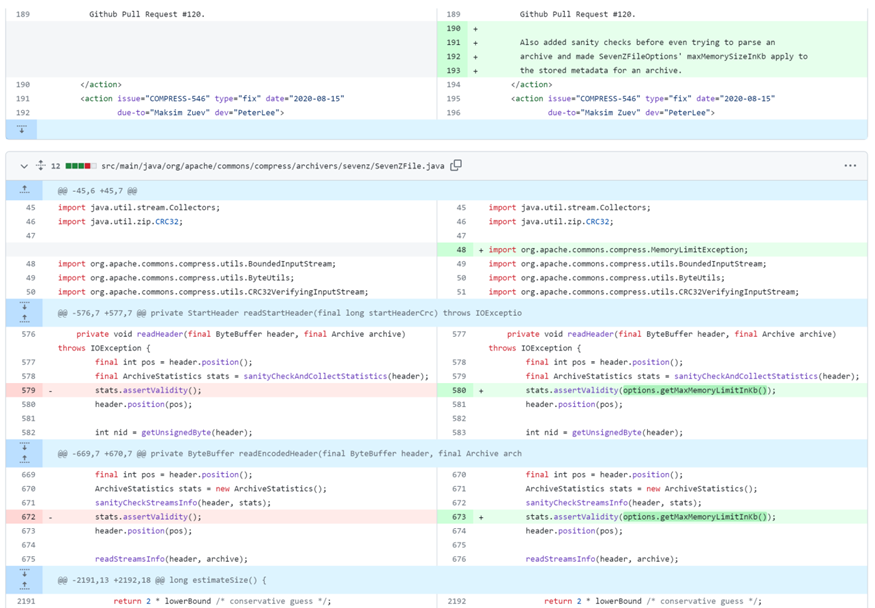875x608 pixels.
Task: Open the three-dot options menu for SevenZFile.java
Action: click(850, 166)
